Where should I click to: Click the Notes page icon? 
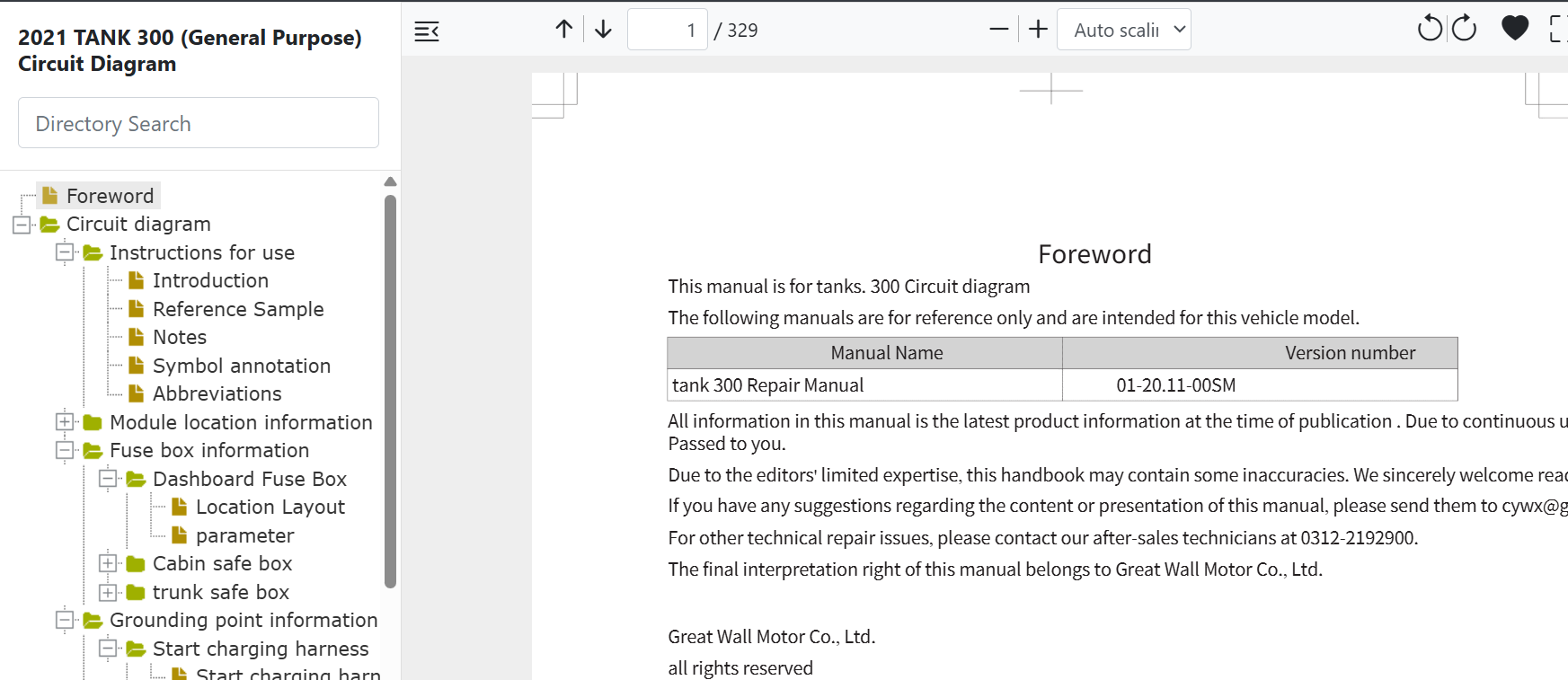137,337
